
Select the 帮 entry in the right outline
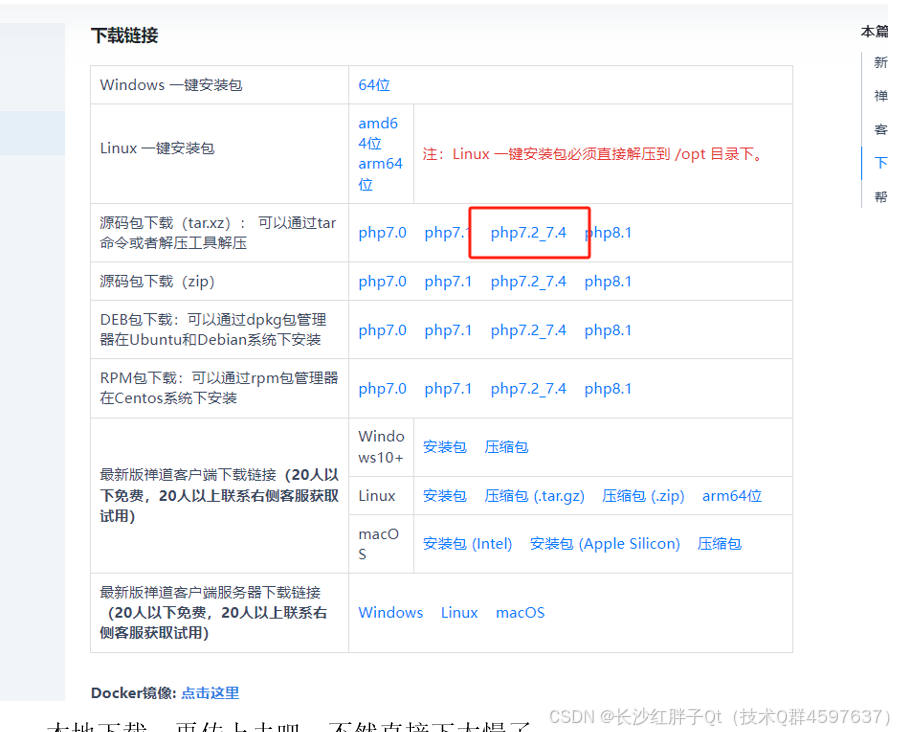click(881, 197)
